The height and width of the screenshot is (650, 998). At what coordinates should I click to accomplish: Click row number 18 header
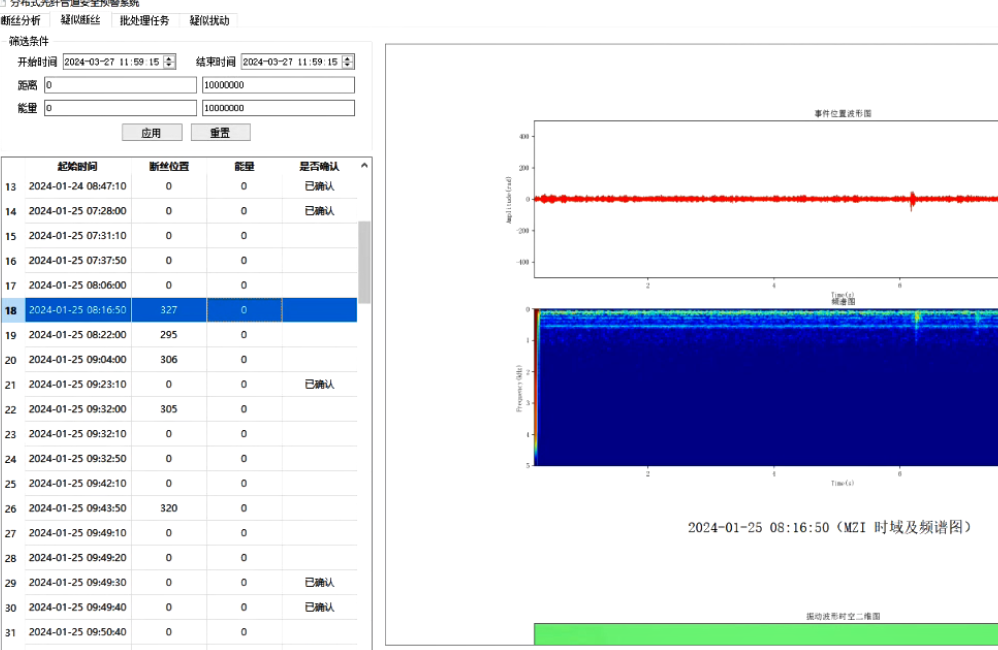[x=11, y=310]
